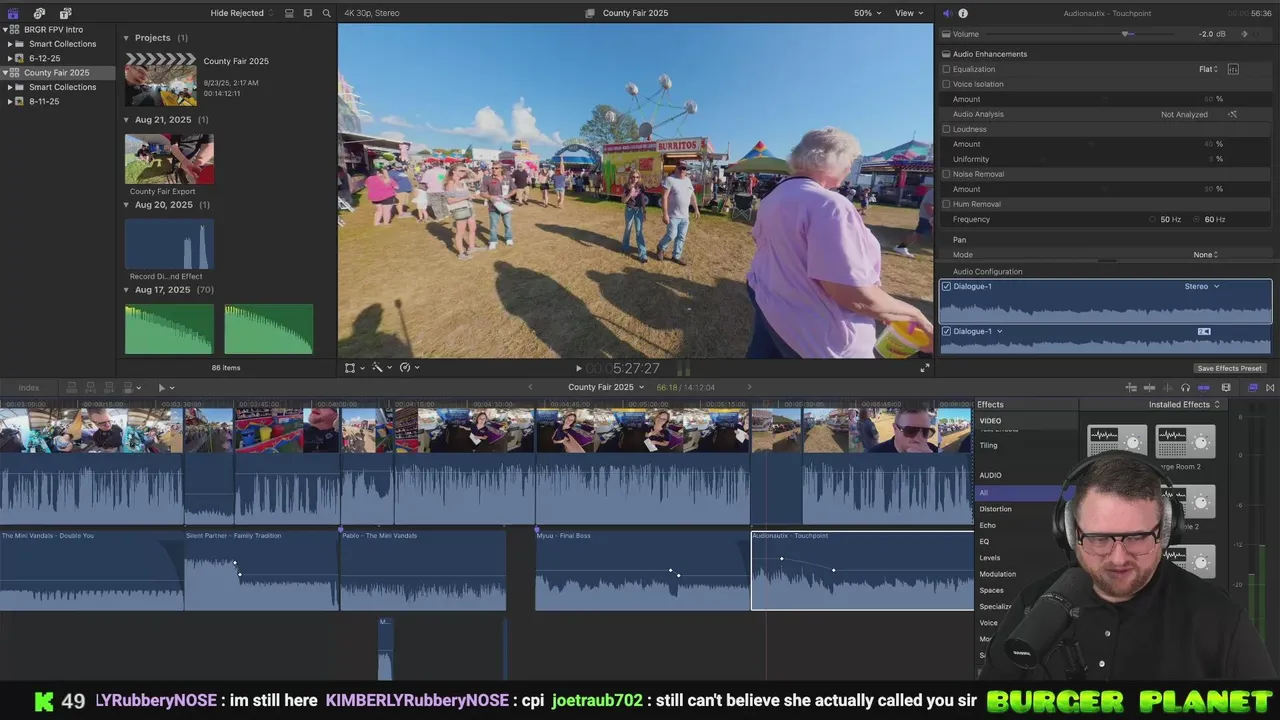Select the Levels audio effects category
The height and width of the screenshot is (720, 1280).
click(x=989, y=558)
